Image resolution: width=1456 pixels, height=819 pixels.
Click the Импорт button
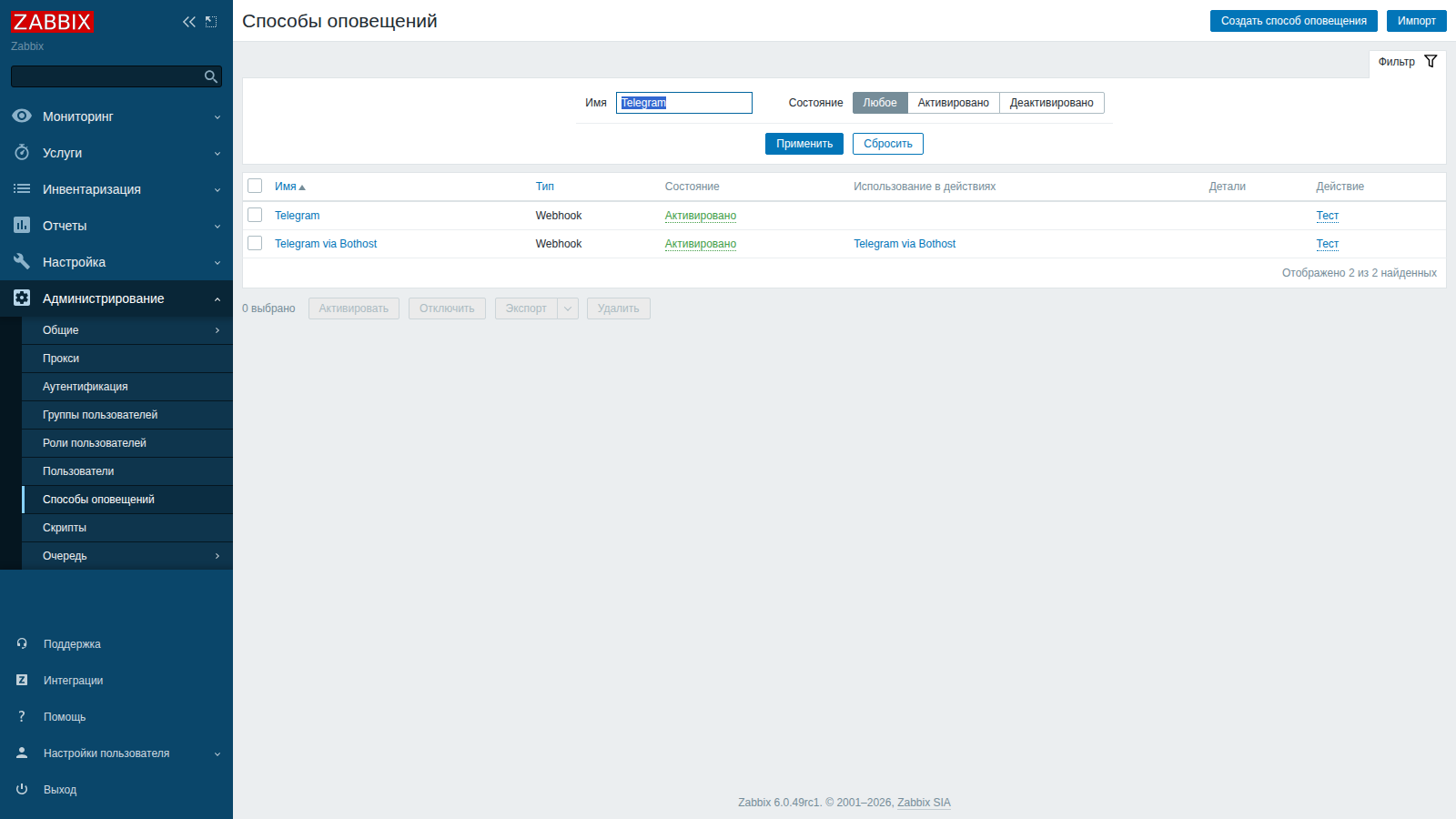1417,21
